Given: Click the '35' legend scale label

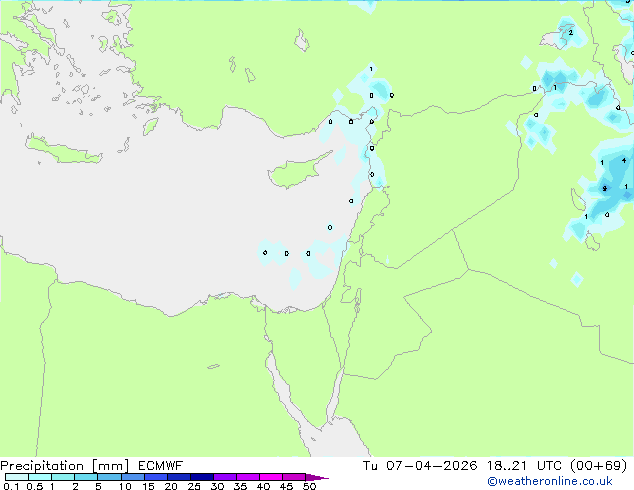Looking at the screenshot, I should (x=241, y=486).
